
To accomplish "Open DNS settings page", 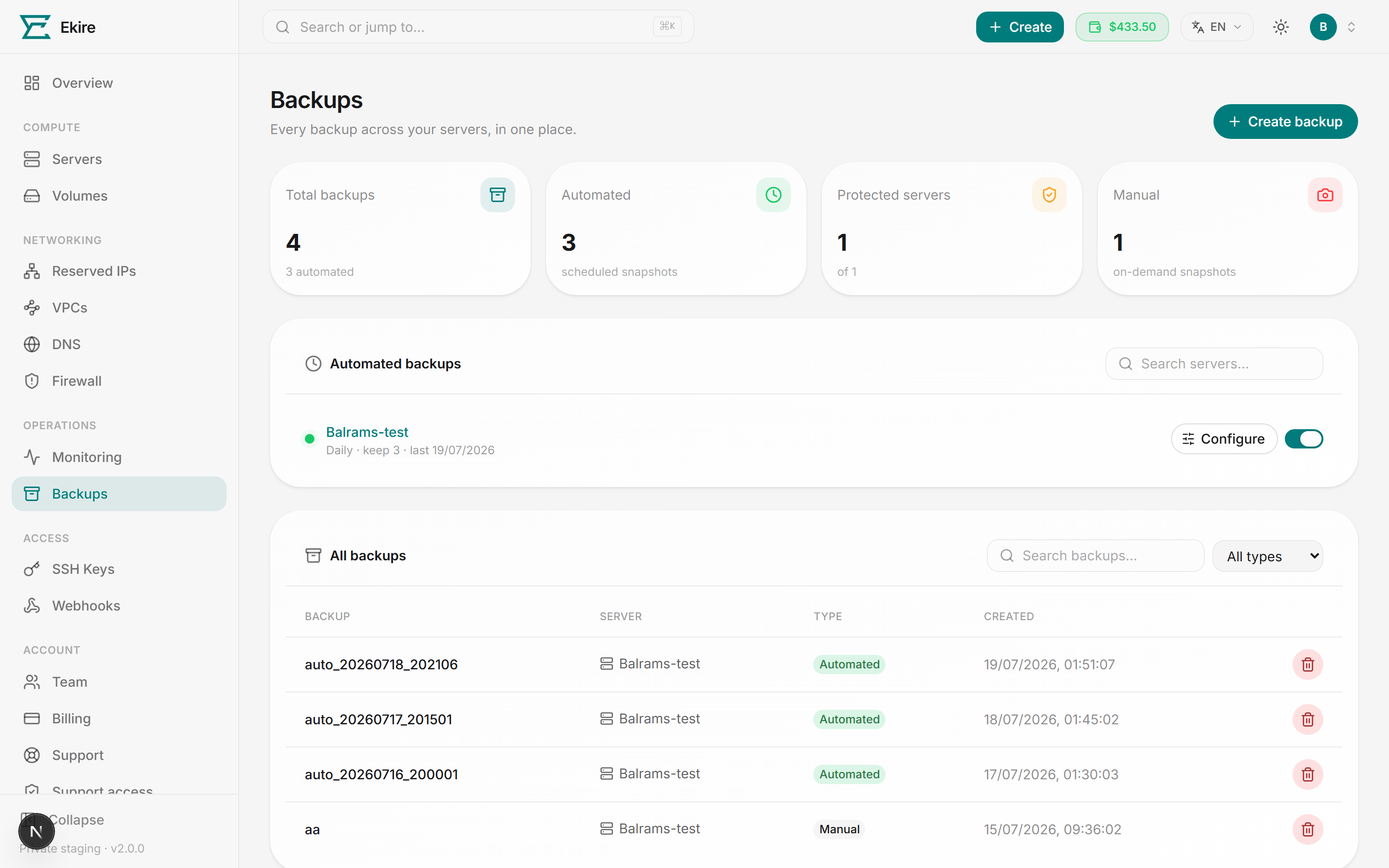I will pyautogui.click(x=119, y=344).
